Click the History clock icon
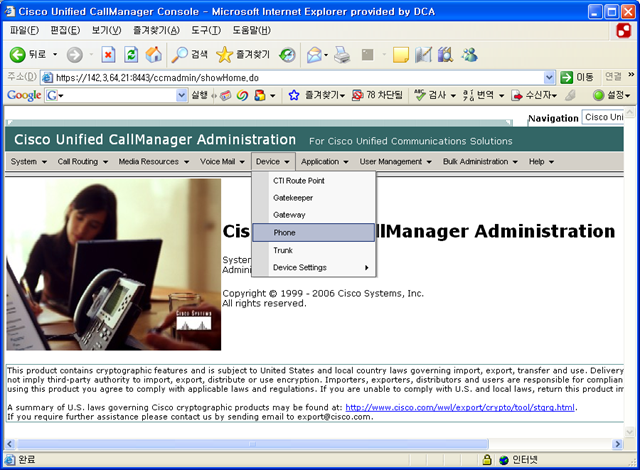 (287, 55)
